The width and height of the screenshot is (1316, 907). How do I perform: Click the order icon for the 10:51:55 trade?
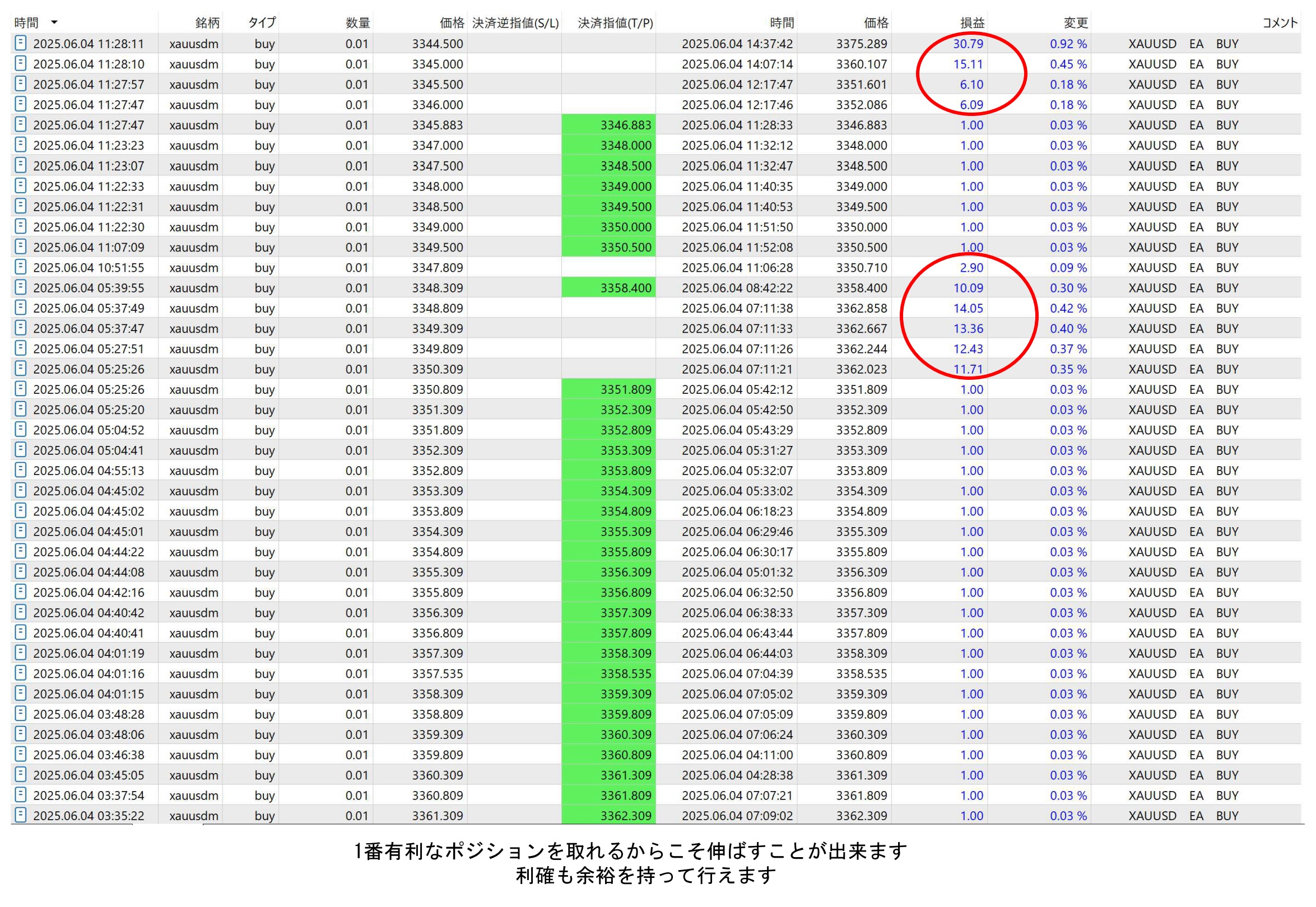click(x=21, y=267)
